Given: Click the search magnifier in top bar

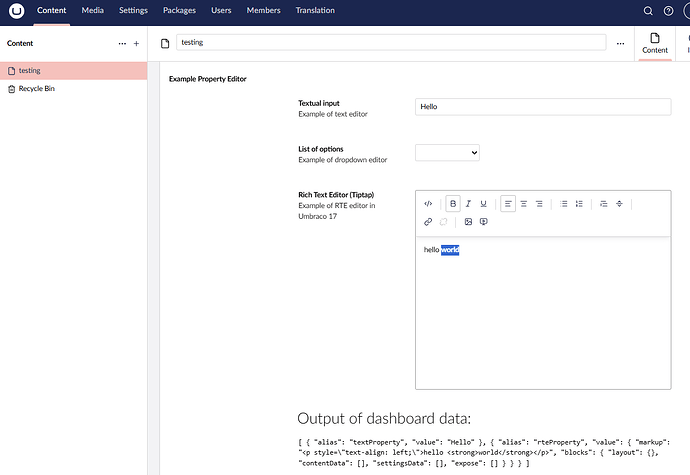Looking at the screenshot, I should [648, 11].
